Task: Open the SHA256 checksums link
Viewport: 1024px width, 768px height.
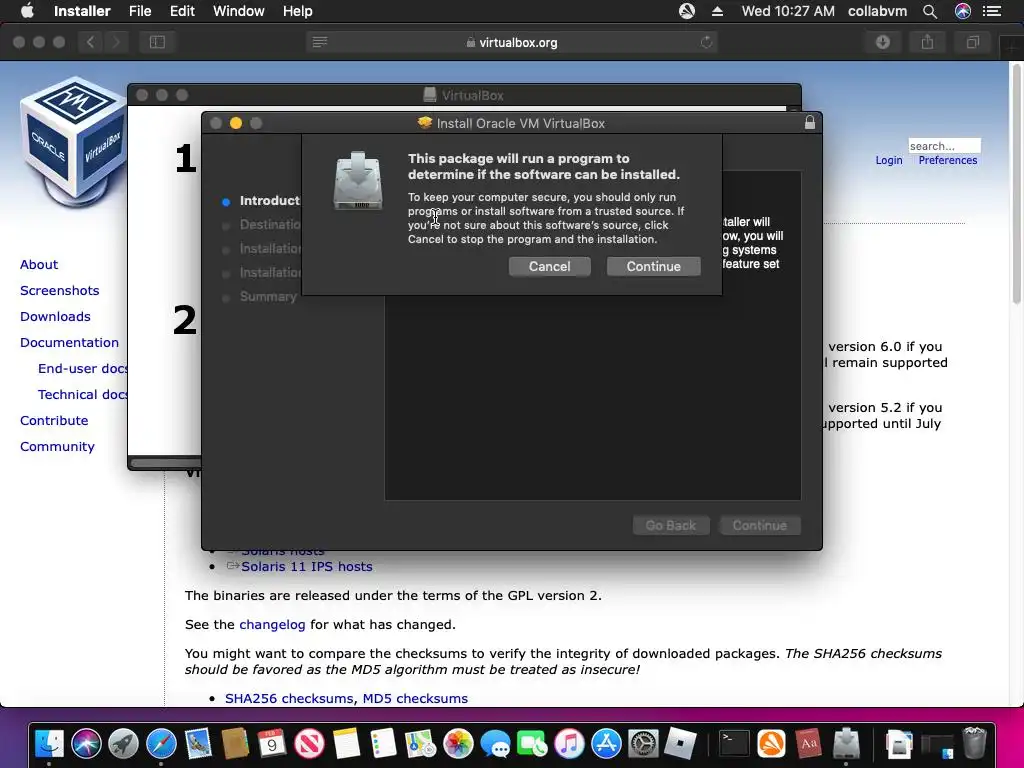Action: coord(289,699)
